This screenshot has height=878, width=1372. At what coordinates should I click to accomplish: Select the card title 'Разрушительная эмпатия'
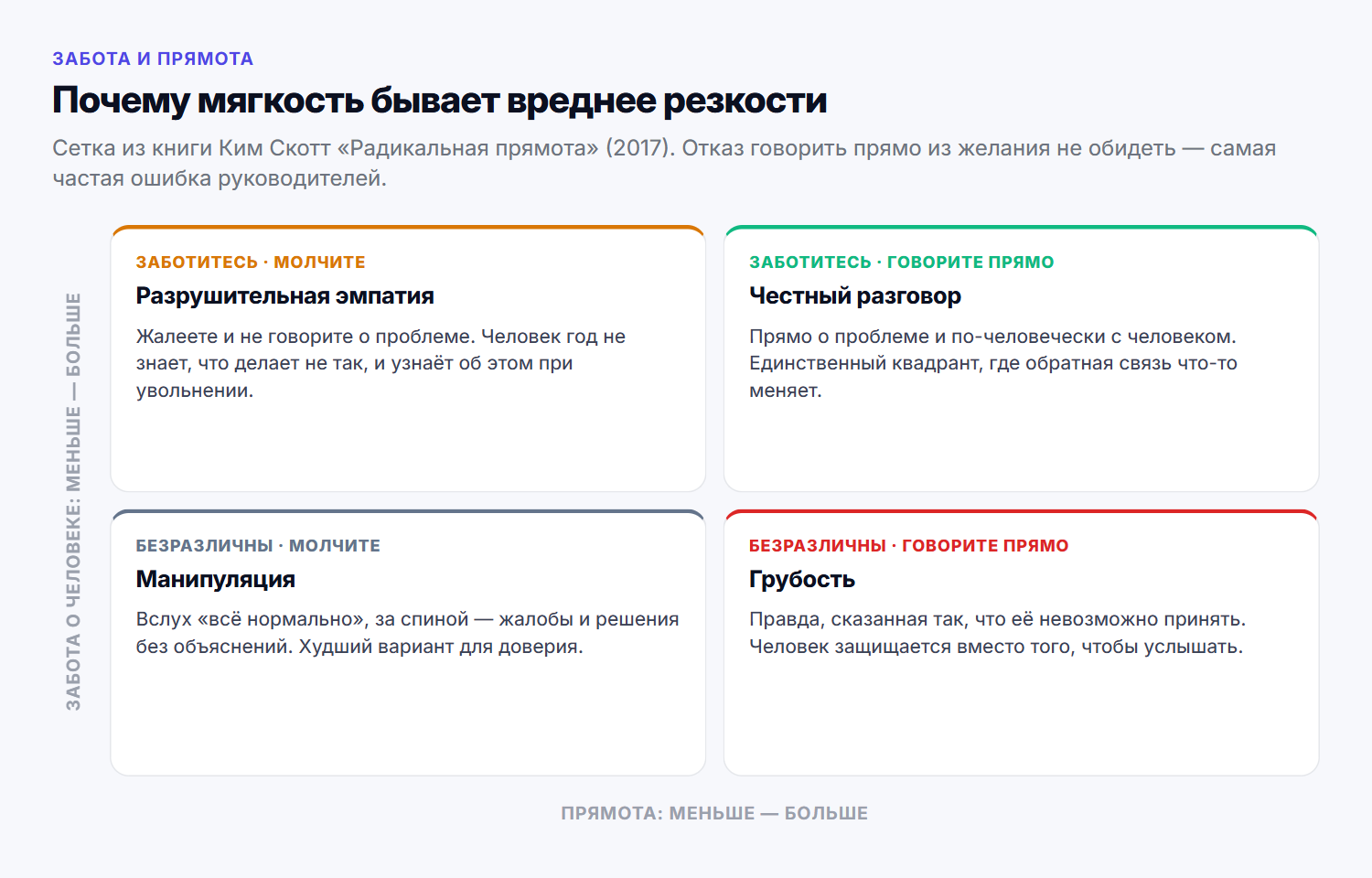[285, 295]
